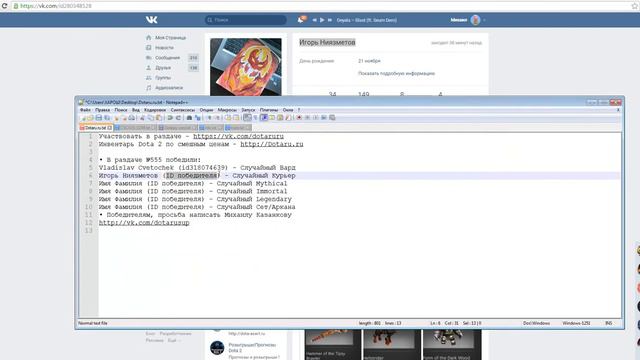
Task: Click the highlighted "ID победителя" text on line 6
Action: pyautogui.click(x=191, y=176)
